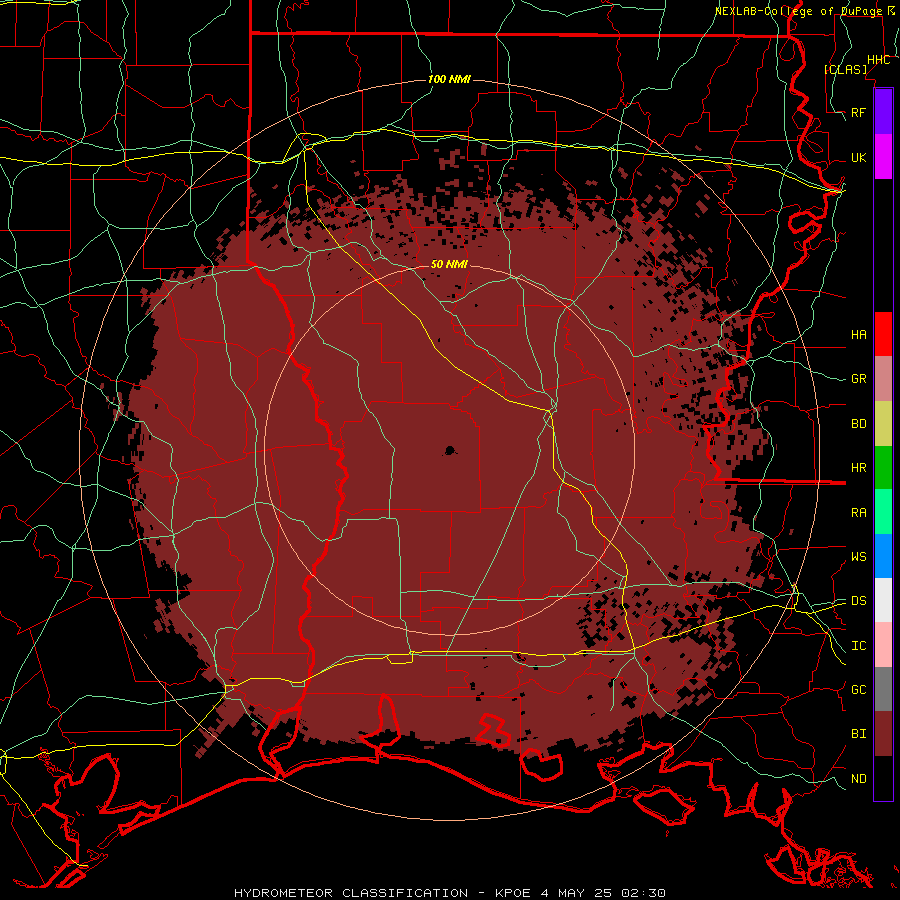This screenshot has width=900, height=900.
Task: Click the brown BI legend swatch
Action: 883,734
